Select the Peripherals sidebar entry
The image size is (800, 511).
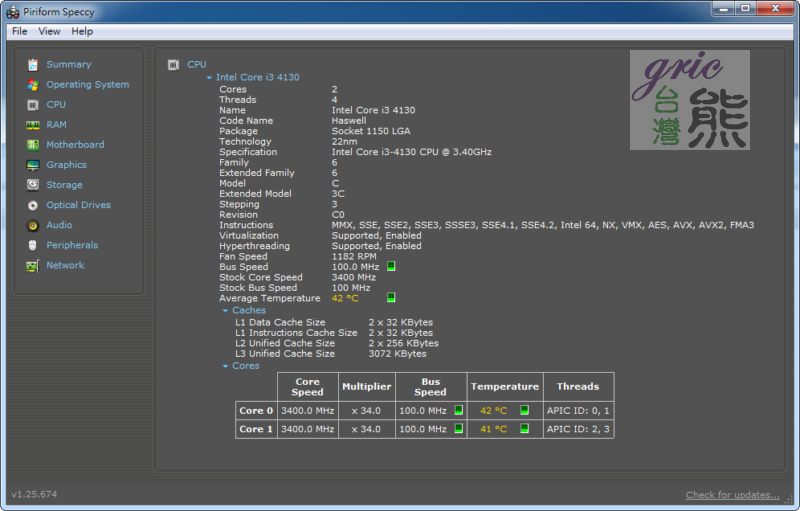(x=72, y=245)
